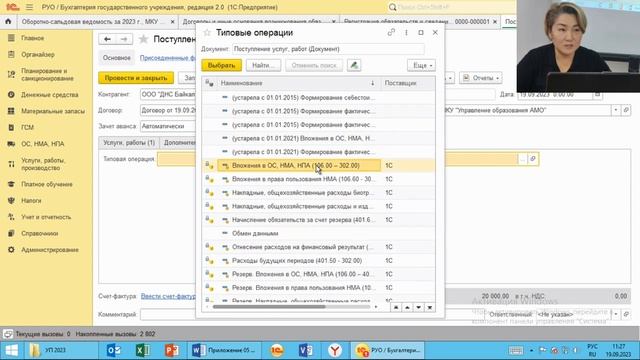The width and height of the screenshot is (640, 360).
Task: Click Провести и закрыть button
Action: pyautogui.click(x=136, y=78)
